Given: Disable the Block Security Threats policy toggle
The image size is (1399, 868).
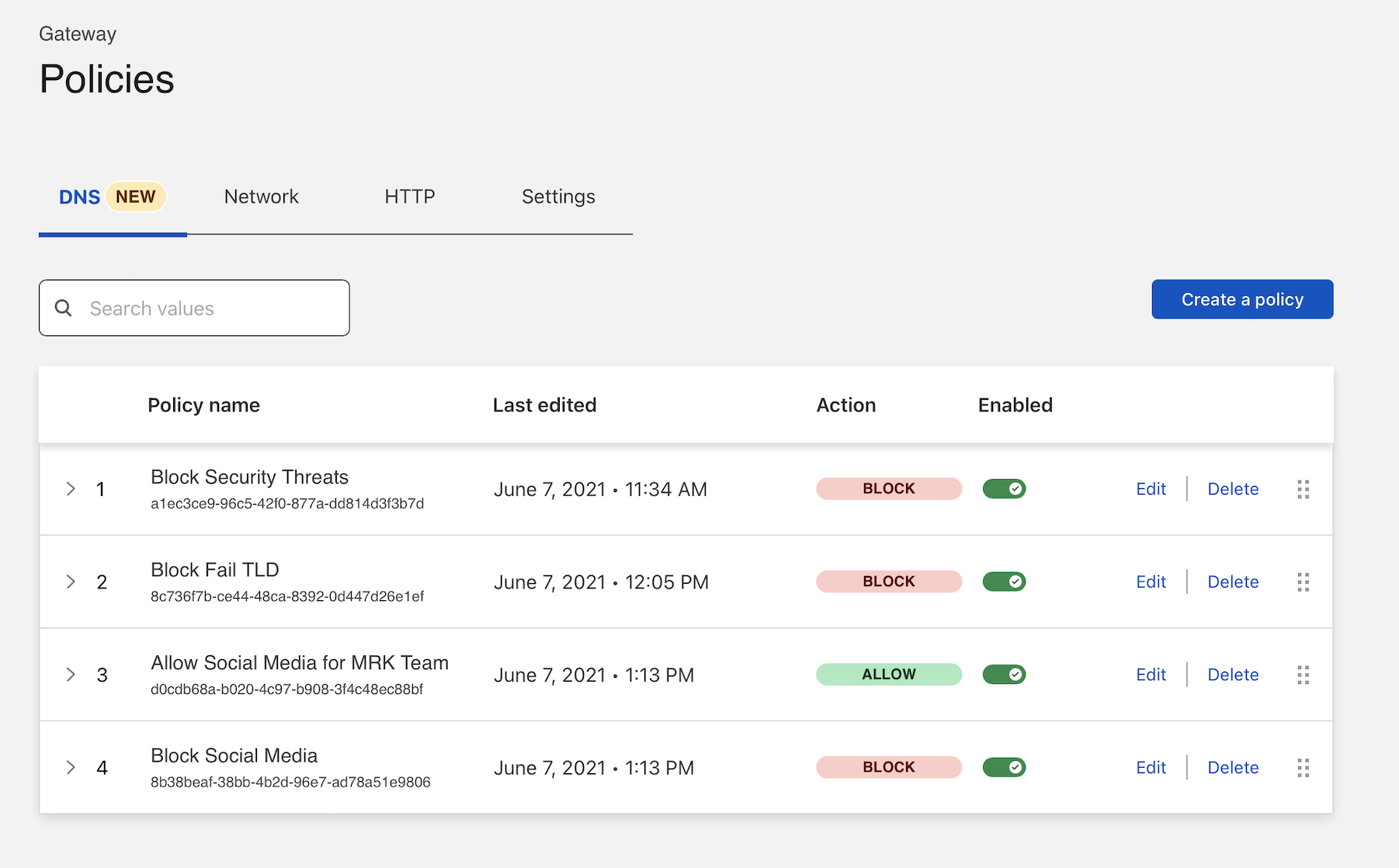Looking at the screenshot, I should 1004,489.
